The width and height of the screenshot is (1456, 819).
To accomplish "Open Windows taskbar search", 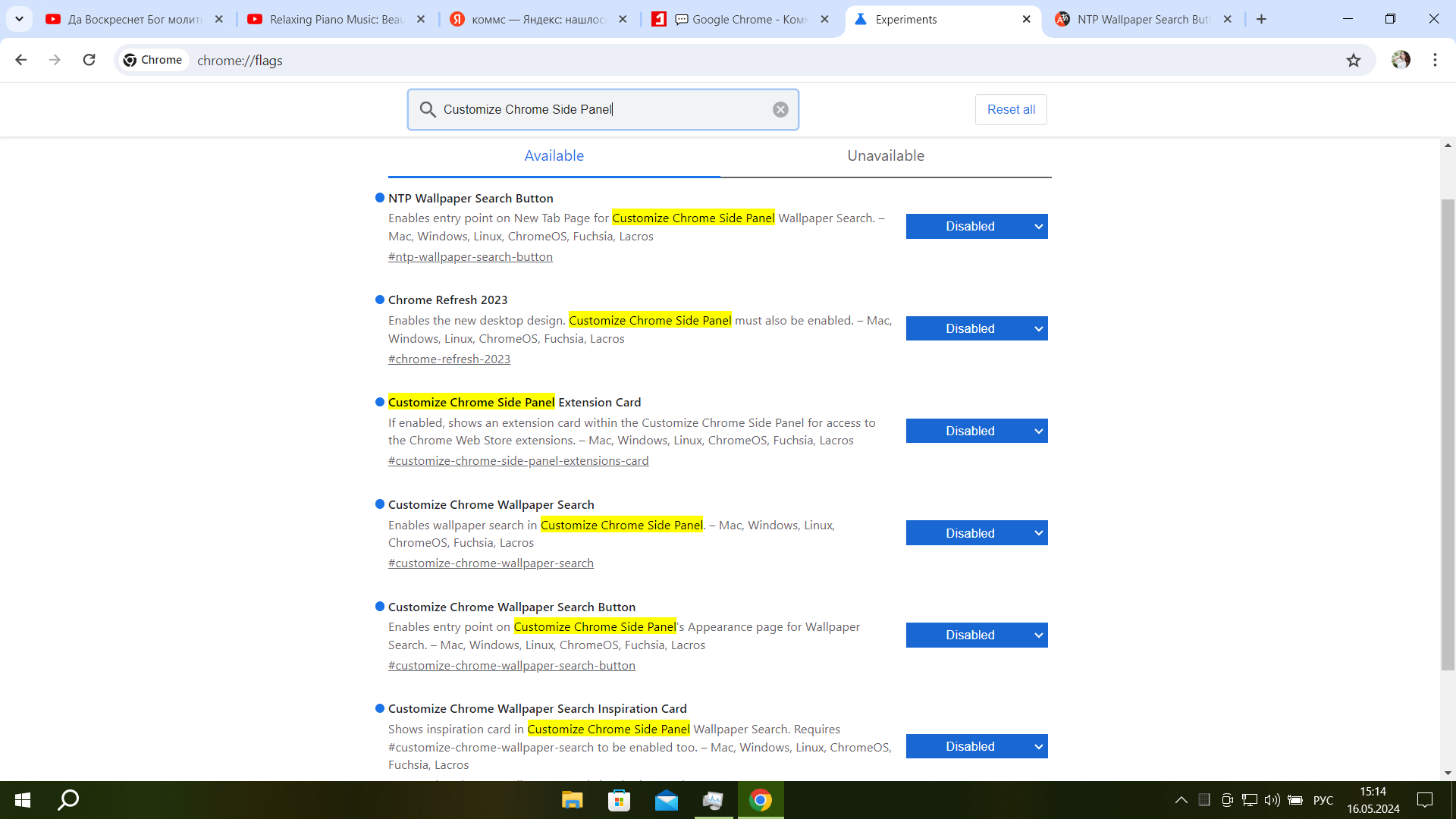I will (x=68, y=800).
